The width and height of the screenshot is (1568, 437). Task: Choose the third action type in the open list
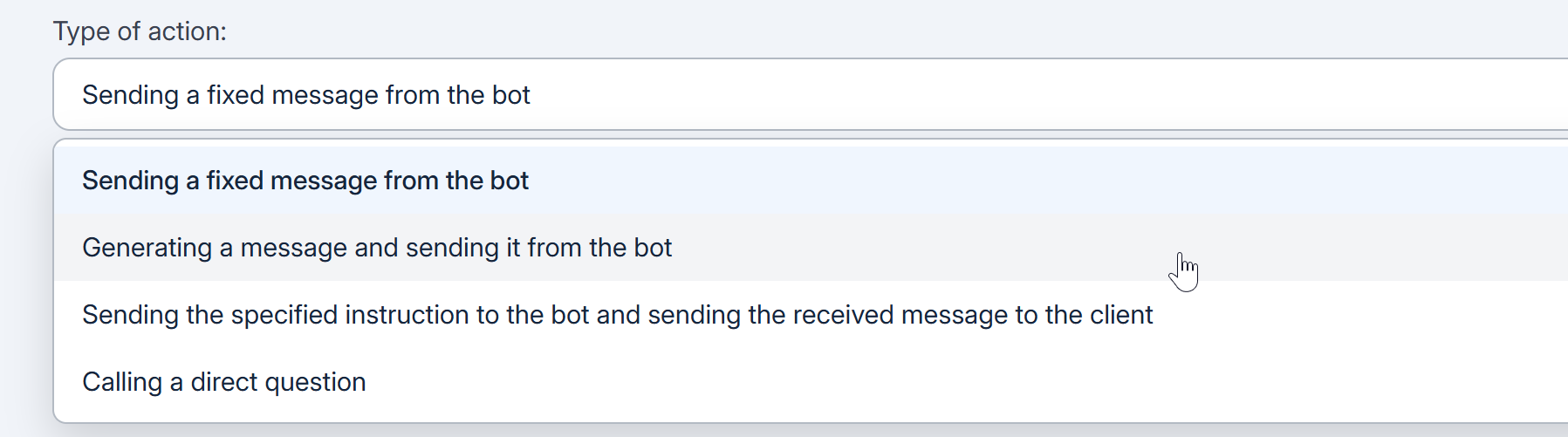pyautogui.click(x=617, y=315)
